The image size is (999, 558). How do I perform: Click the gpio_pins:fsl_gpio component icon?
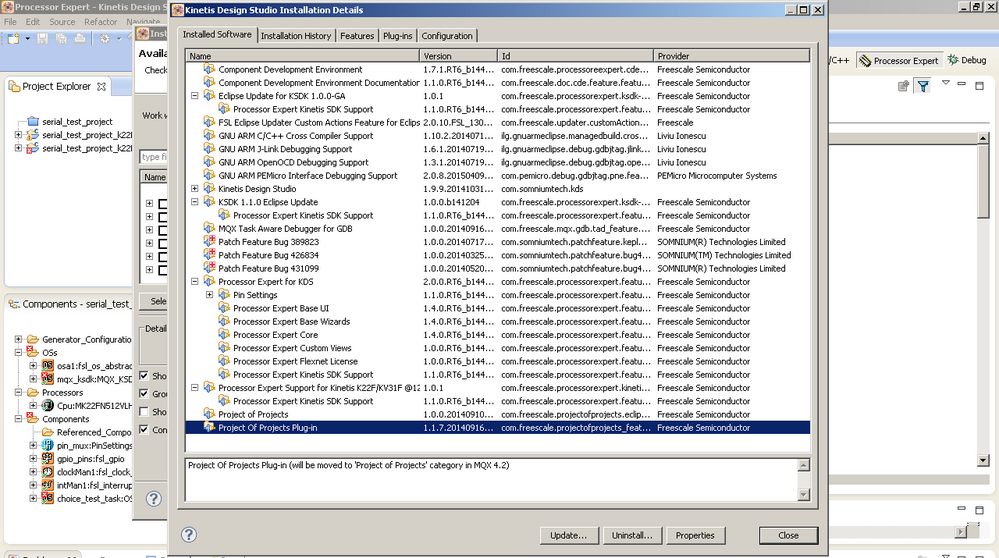tap(48, 459)
